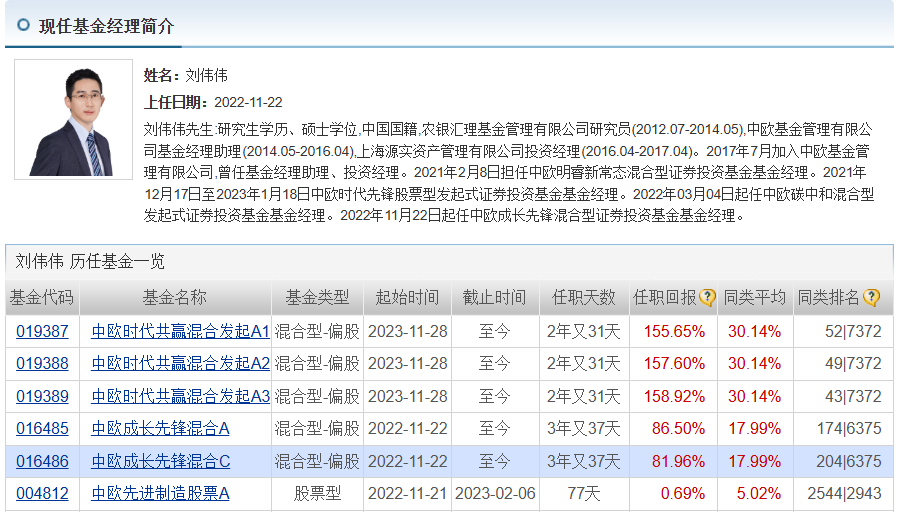The width and height of the screenshot is (899, 512).
Task: Click the 基金名称 column header
Action: point(174,298)
